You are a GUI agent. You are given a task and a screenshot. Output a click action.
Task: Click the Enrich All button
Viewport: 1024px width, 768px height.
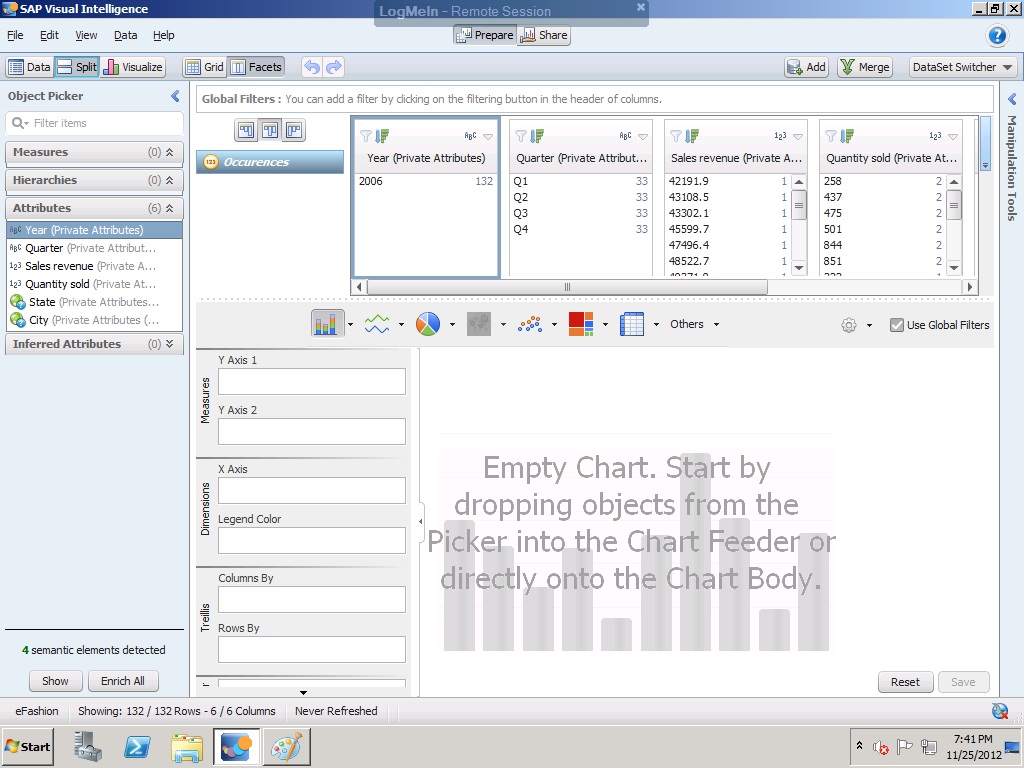pos(123,681)
